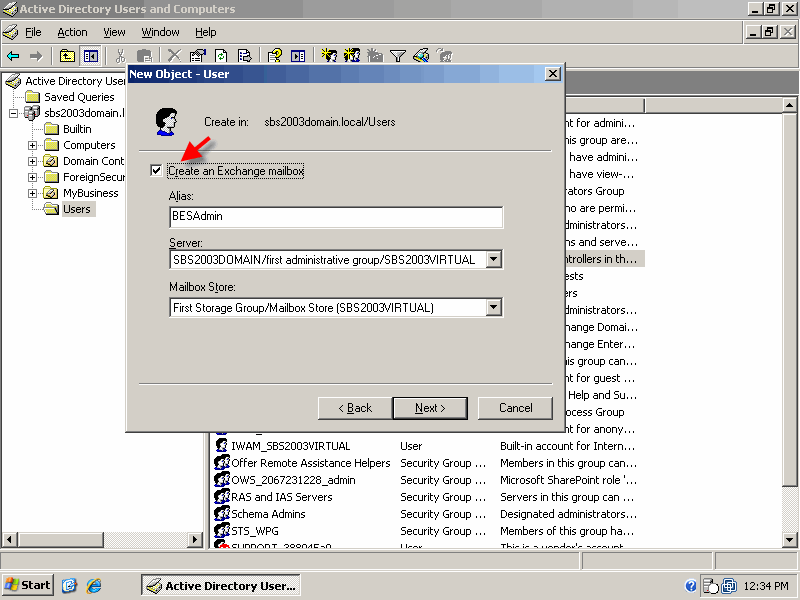This screenshot has height=600, width=800.
Task: Open the Action menu
Action: click(x=72, y=32)
